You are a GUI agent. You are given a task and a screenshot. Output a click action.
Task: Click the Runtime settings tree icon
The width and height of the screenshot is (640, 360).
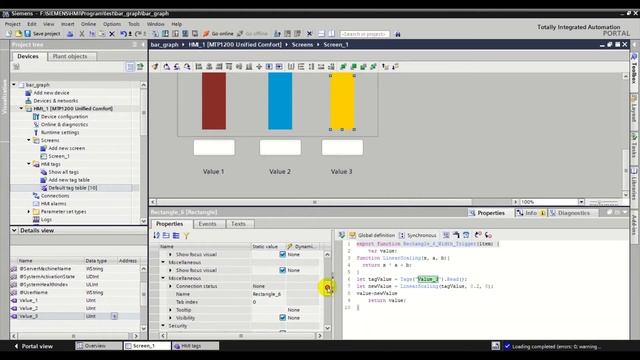coord(36,132)
